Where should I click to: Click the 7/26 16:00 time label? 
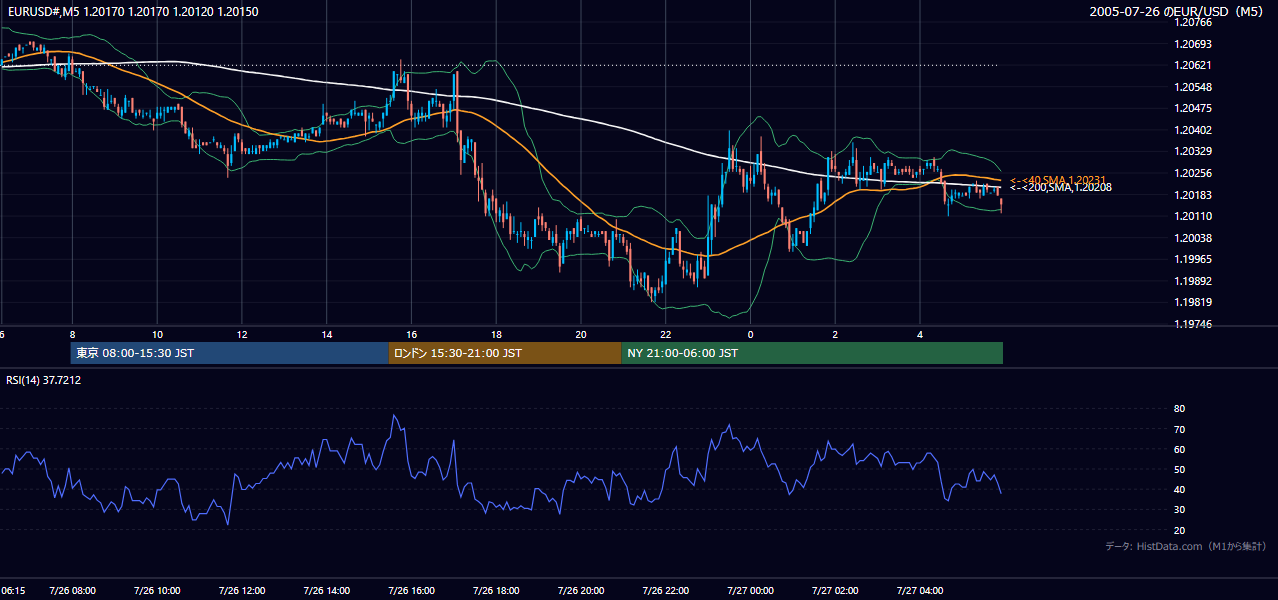coord(412,591)
